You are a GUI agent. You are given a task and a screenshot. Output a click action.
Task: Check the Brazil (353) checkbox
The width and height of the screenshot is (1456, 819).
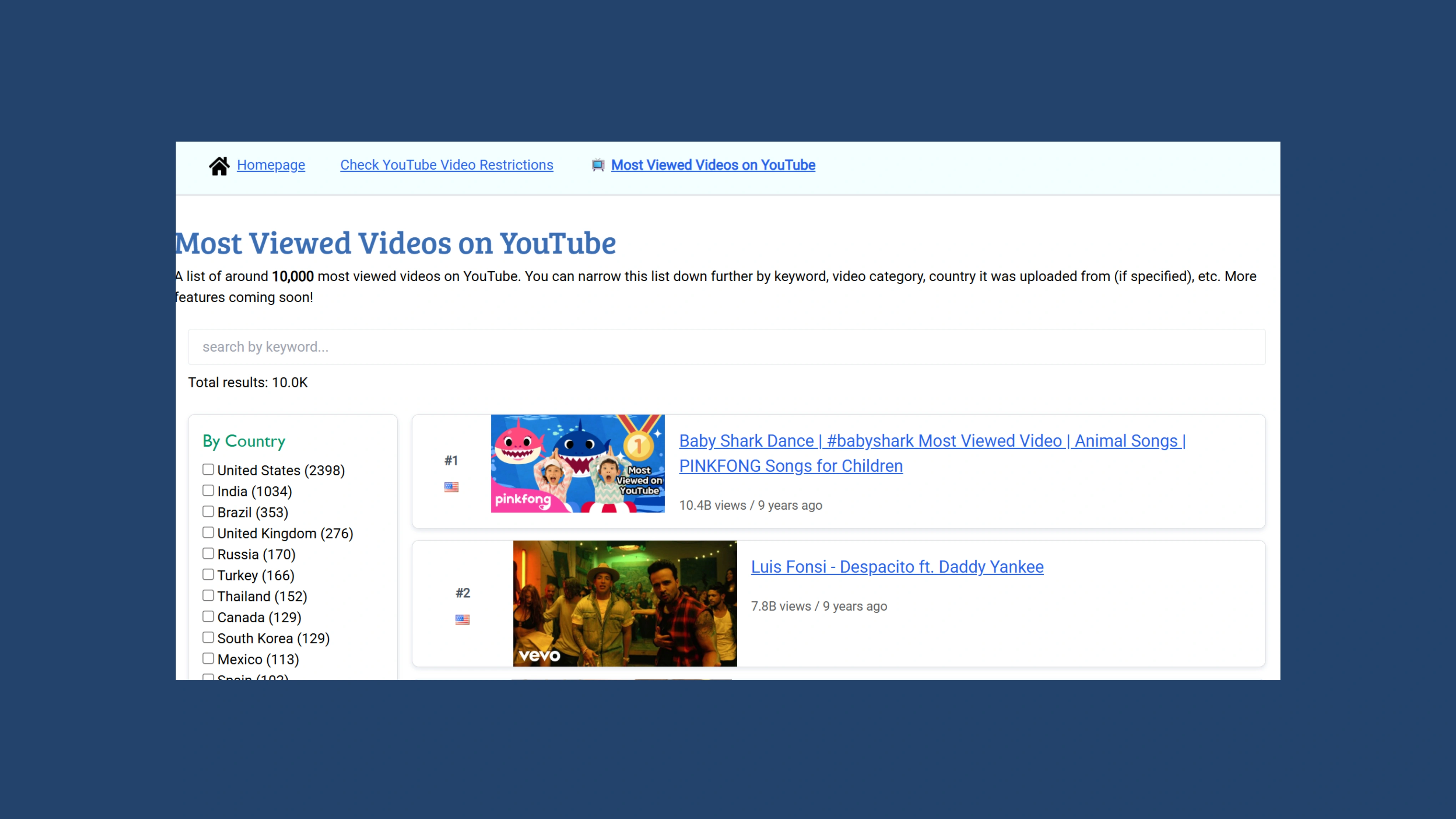[x=208, y=511]
